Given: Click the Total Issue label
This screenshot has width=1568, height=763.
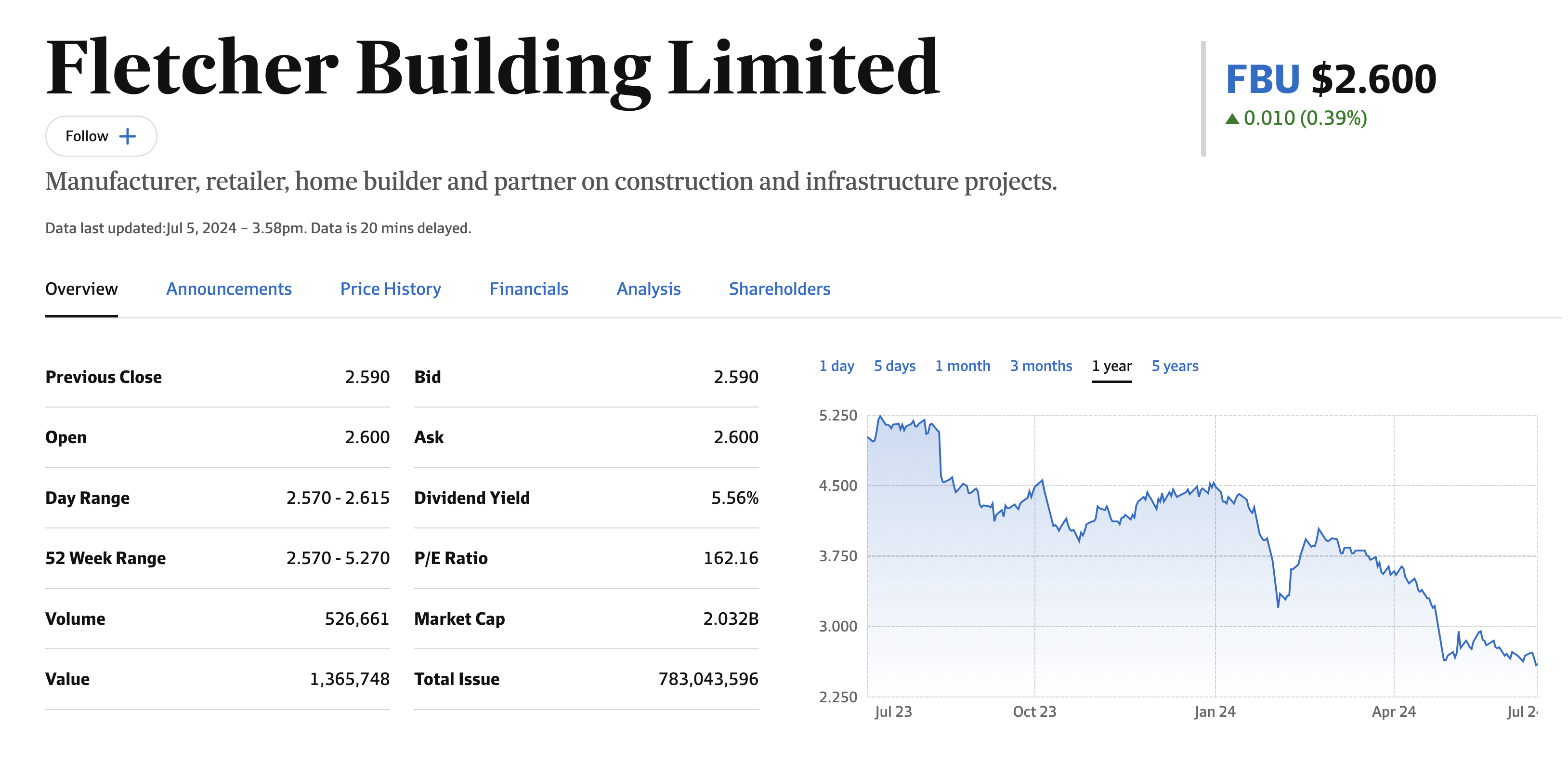Looking at the screenshot, I should (457, 679).
